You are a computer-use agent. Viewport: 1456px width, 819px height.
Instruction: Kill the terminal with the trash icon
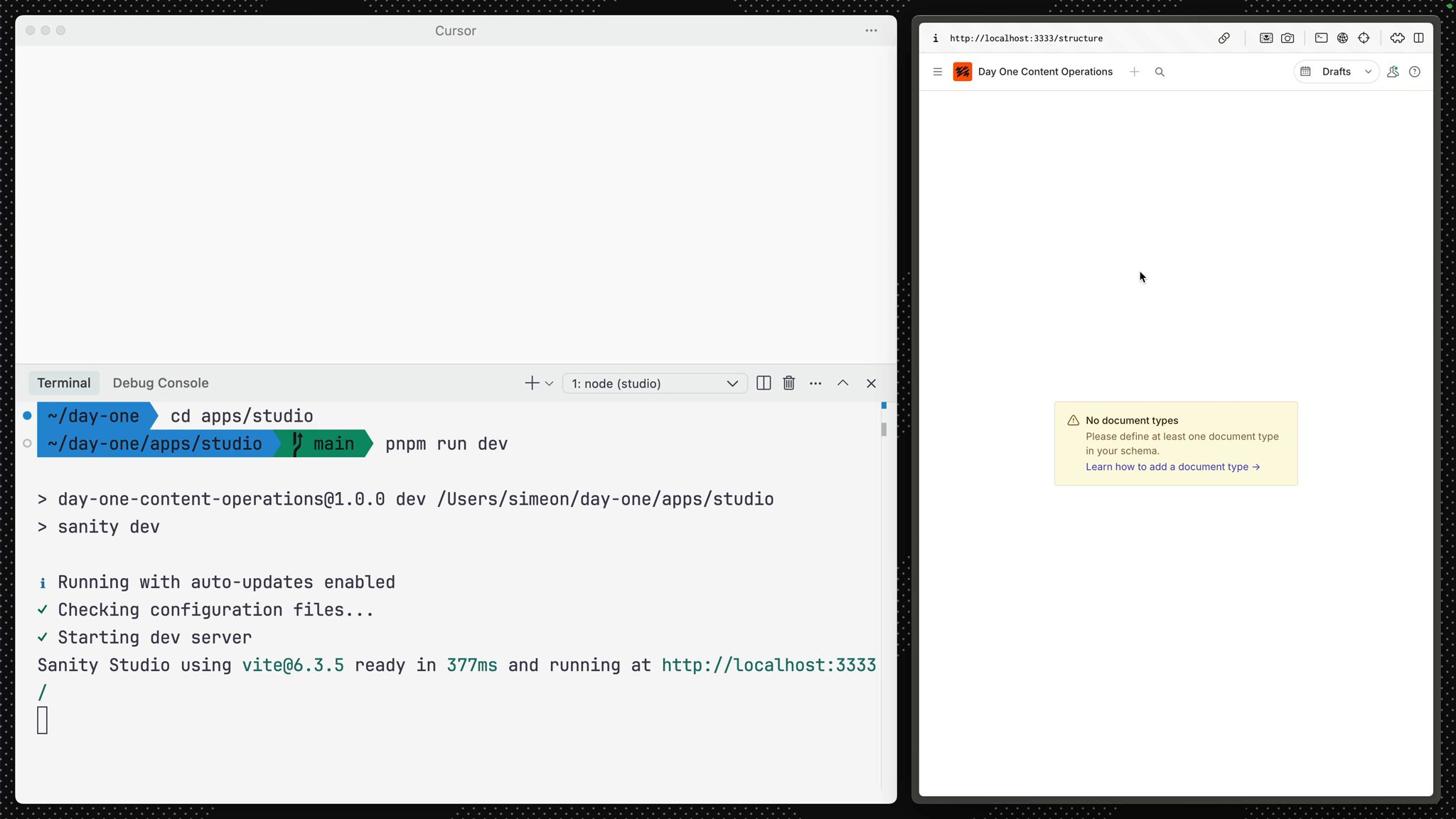(x=789, y=383)
